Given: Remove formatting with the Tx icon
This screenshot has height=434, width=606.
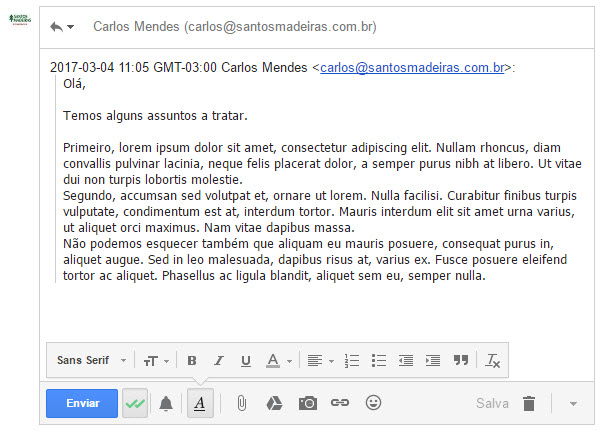Looking at the screenshot, I should tap(492, 360).
